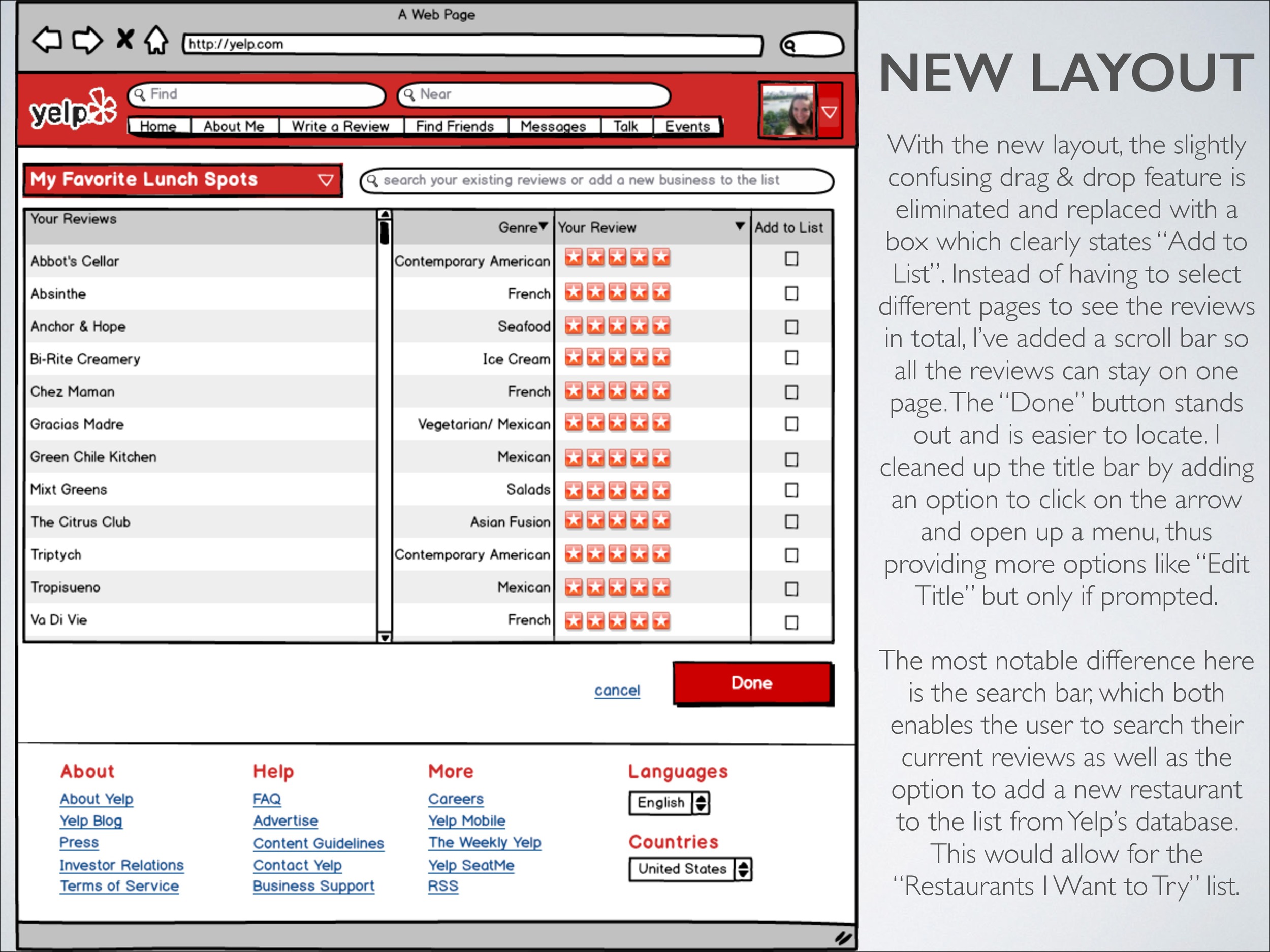Click the cancel link
This screenshot has width=1270, height=952.
pos(617,691)
